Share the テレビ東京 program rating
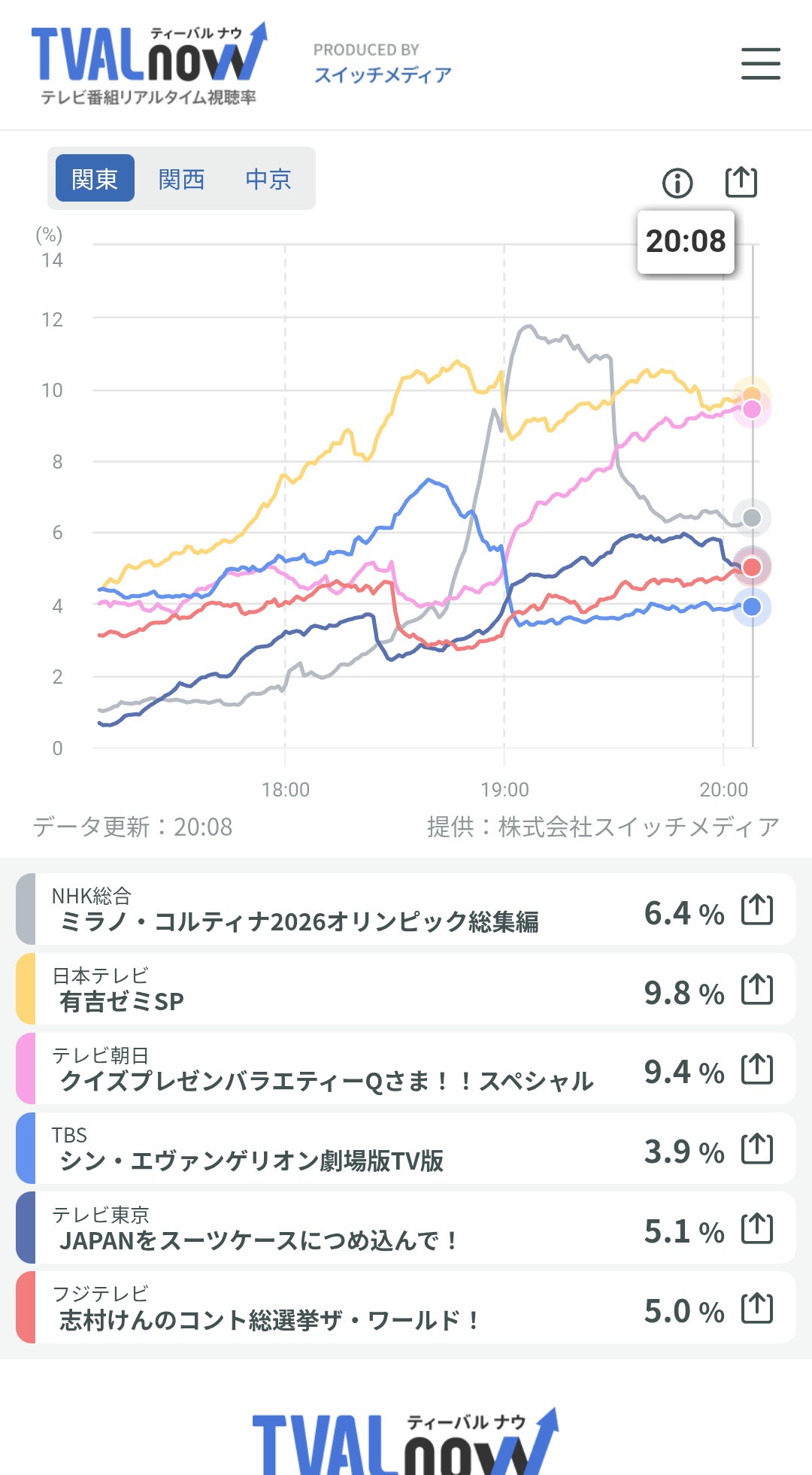 756,1229
